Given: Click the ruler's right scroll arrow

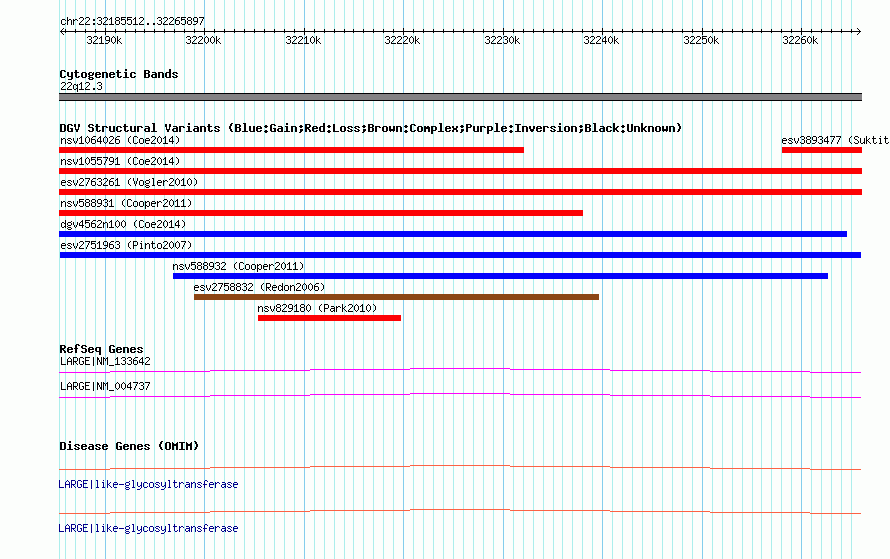Looking at the screenshot, I should point(858,31).
